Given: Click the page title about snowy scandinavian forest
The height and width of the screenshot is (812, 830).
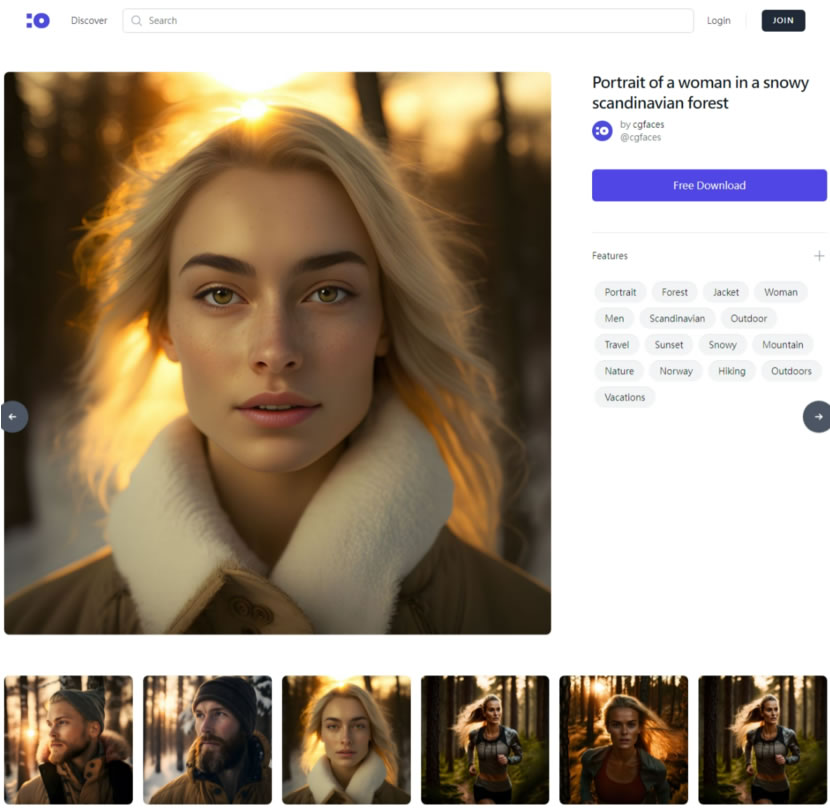Looking at the screenshot, I should pos(700,93).
